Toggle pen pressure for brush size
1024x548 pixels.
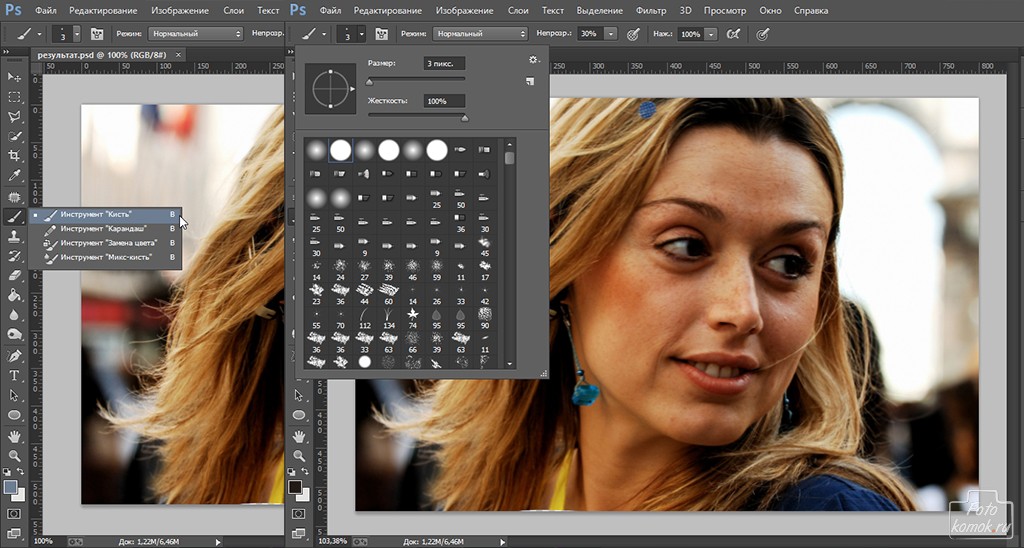pos(763,33)
